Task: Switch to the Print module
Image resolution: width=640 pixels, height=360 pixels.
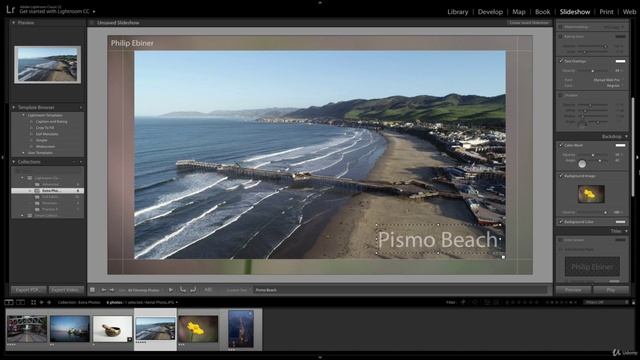Action: (606, 12)
